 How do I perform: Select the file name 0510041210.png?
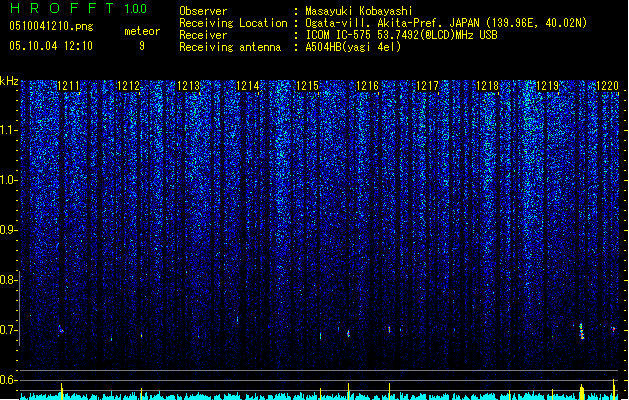(x=51, y=26)
